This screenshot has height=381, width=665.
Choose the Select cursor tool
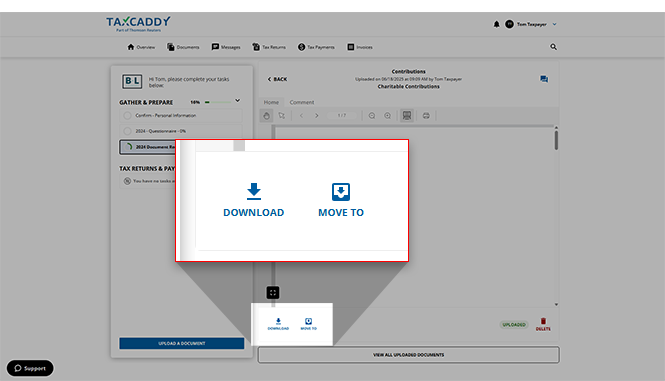282,115
